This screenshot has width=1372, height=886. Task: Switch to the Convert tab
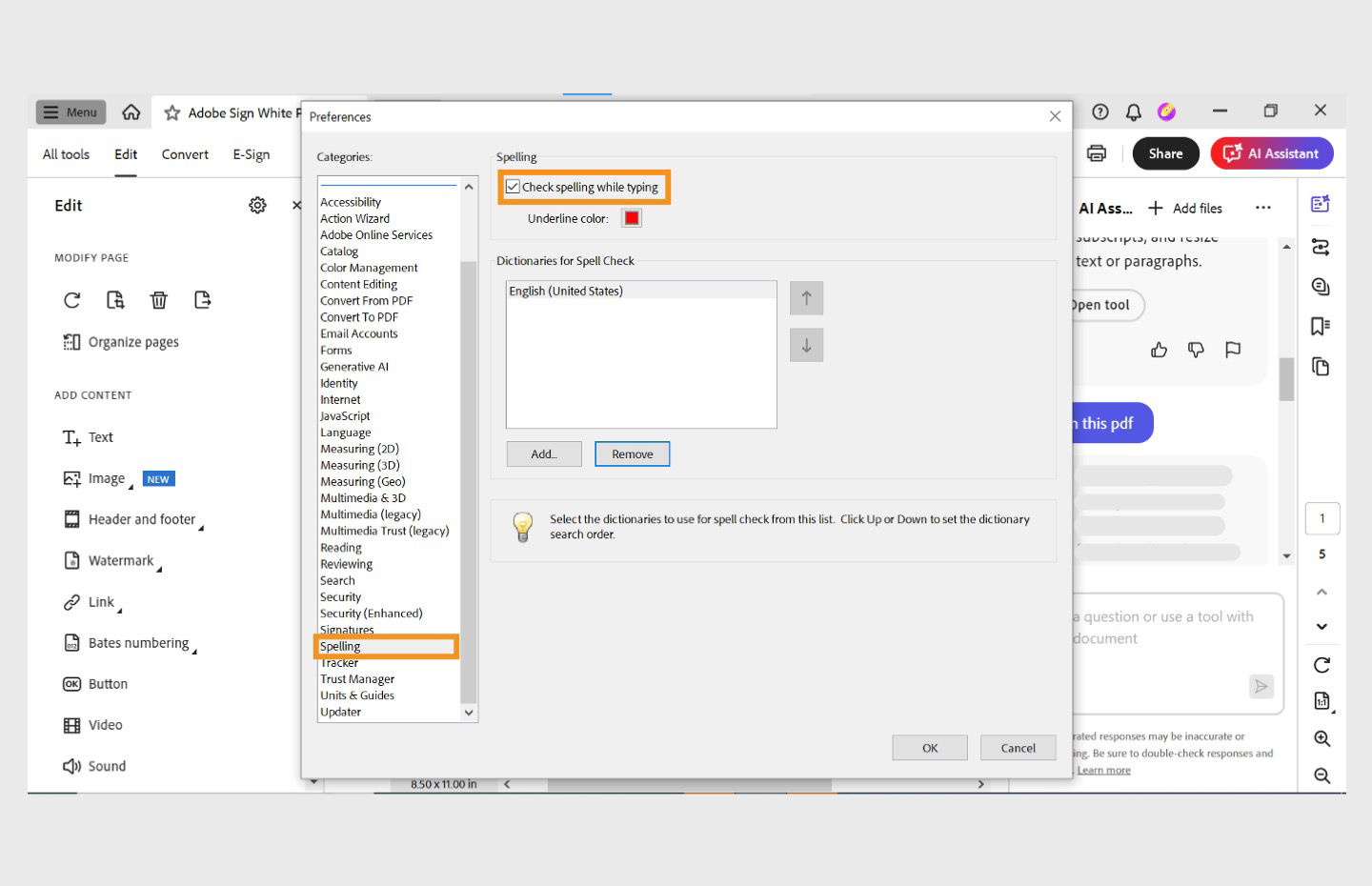tap(184, 153)
